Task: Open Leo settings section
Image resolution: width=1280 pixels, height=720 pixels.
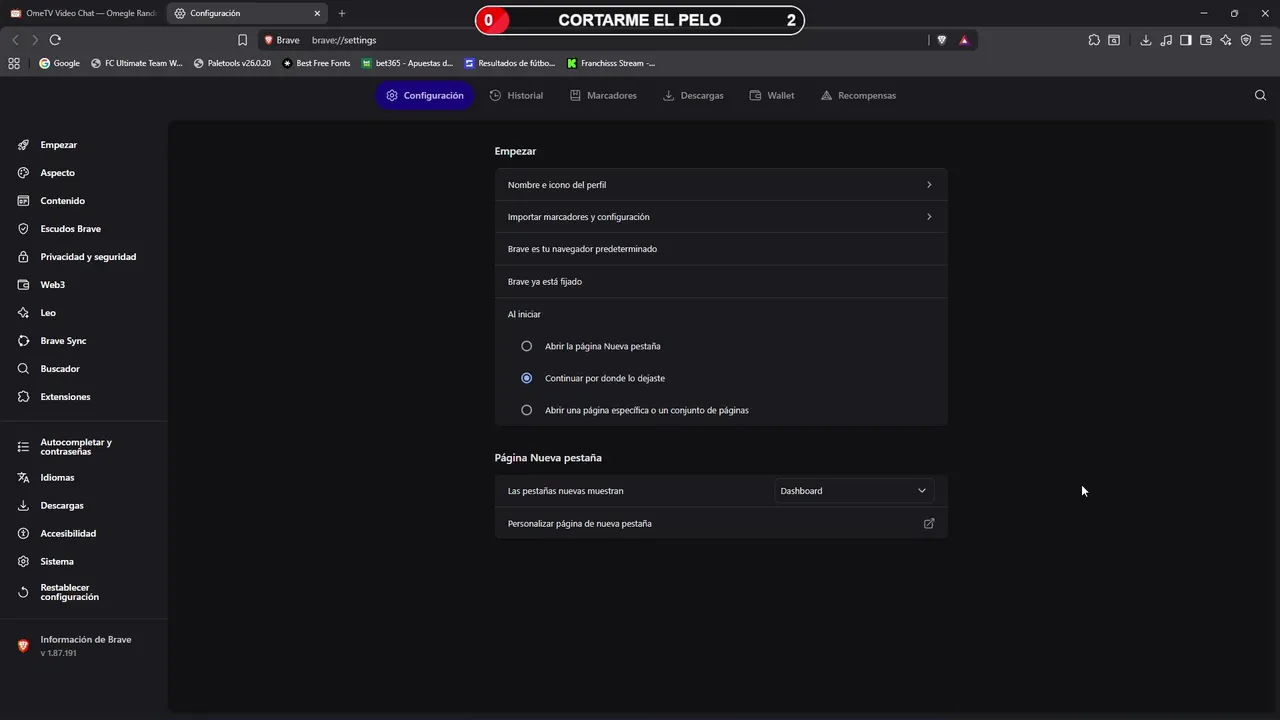Action: (48, 313)
